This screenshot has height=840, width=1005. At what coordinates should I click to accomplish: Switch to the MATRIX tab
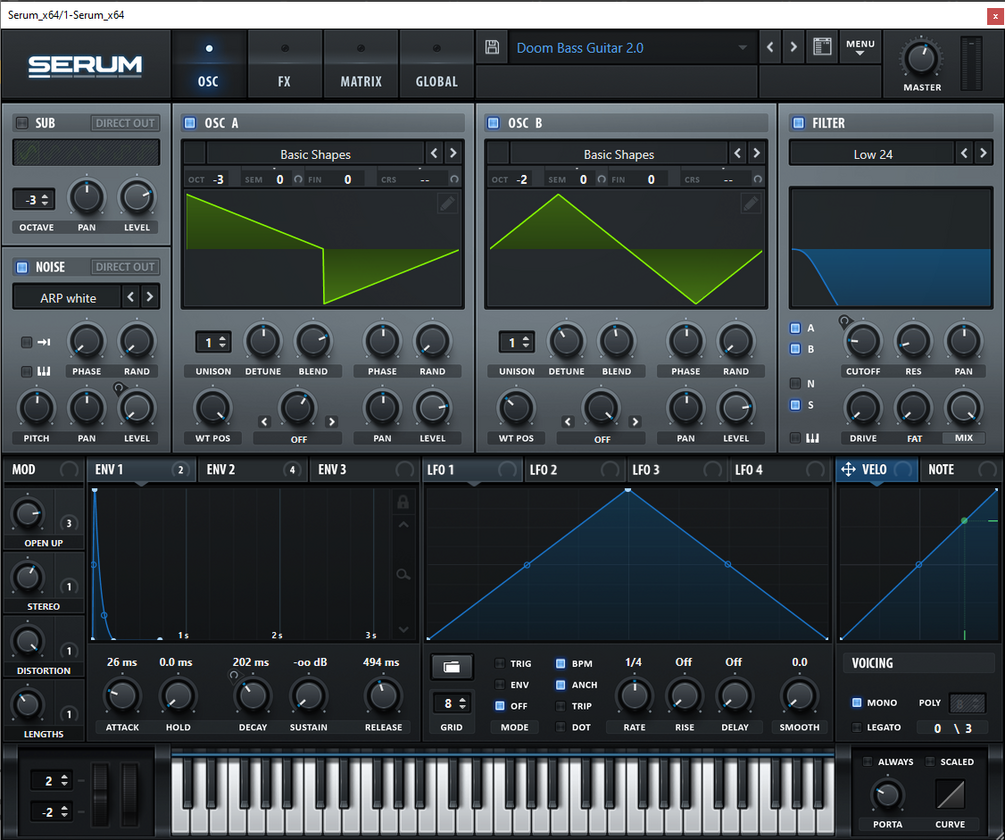pos(361,66)
